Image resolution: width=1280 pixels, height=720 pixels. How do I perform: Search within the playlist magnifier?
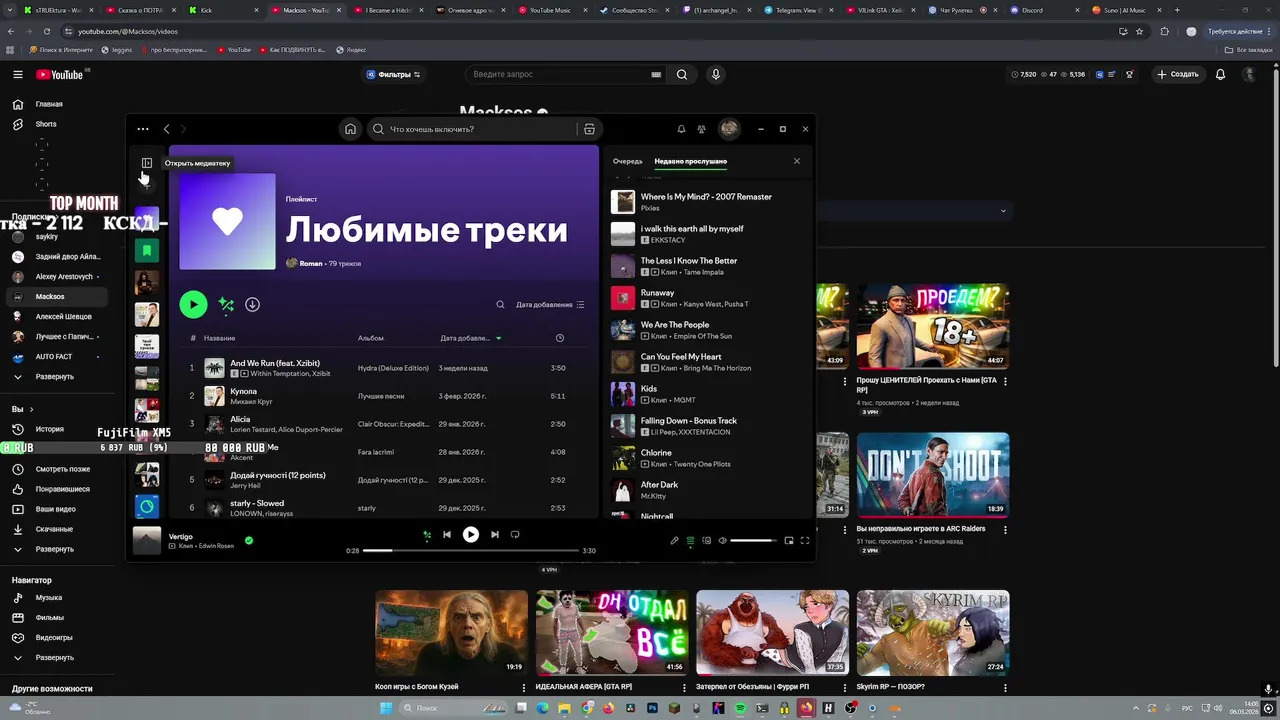click(x=501, y=304)
